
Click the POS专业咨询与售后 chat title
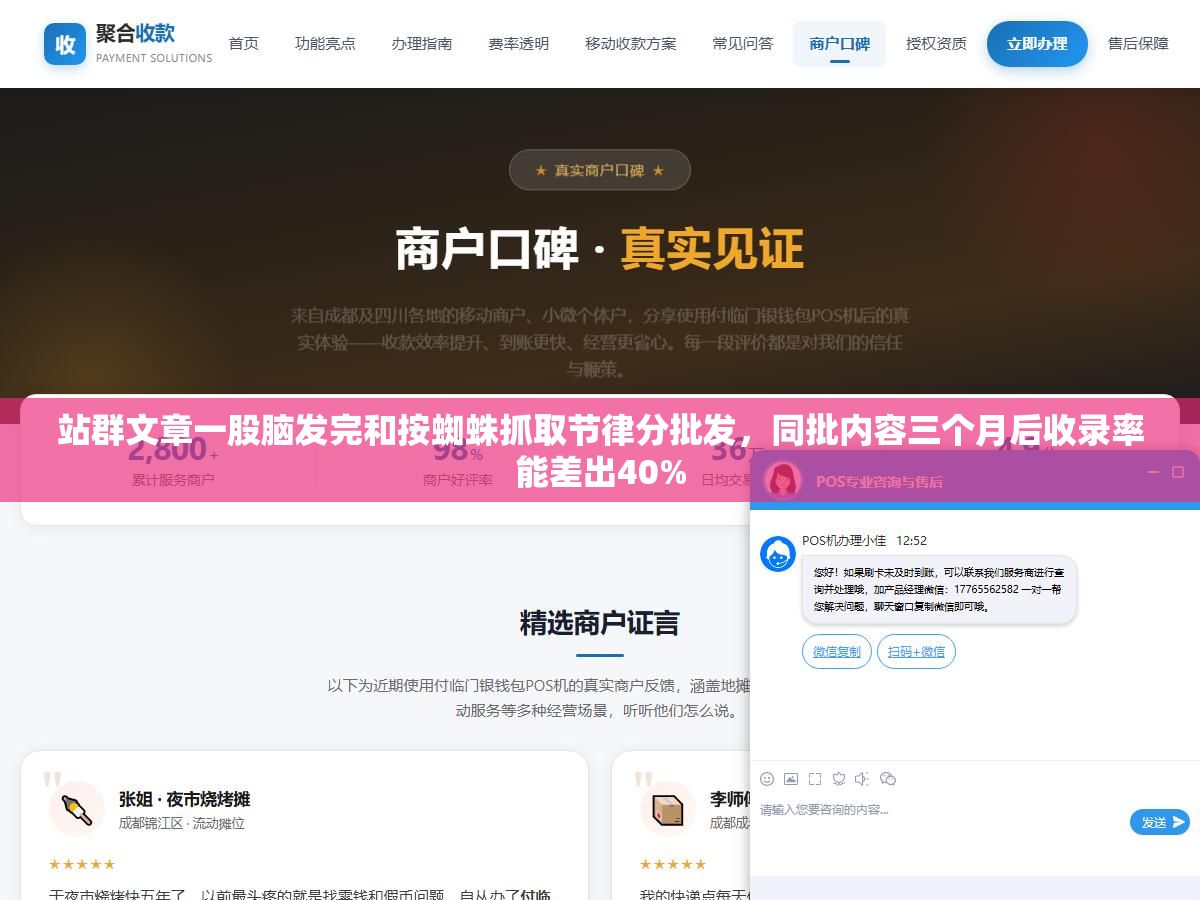pyautogui.click(x=879, y=481)
